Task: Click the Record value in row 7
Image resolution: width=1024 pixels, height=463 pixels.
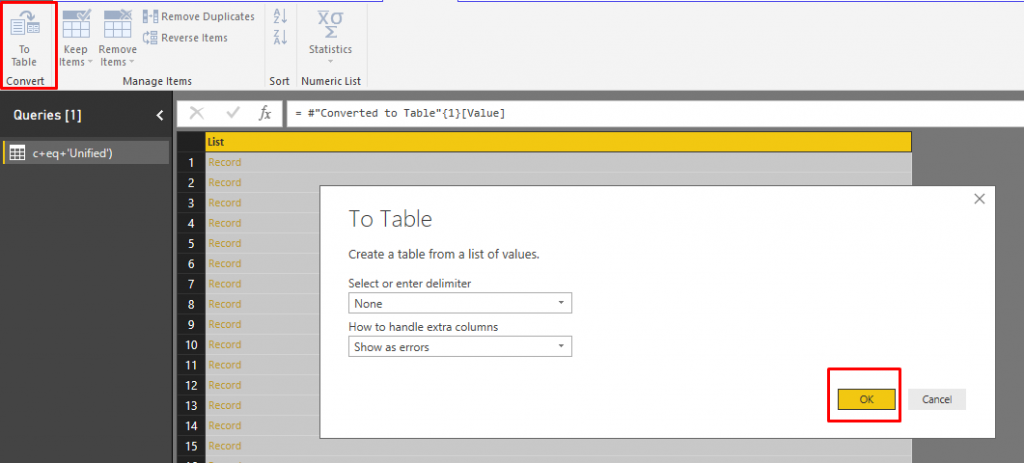Action: 225,283
